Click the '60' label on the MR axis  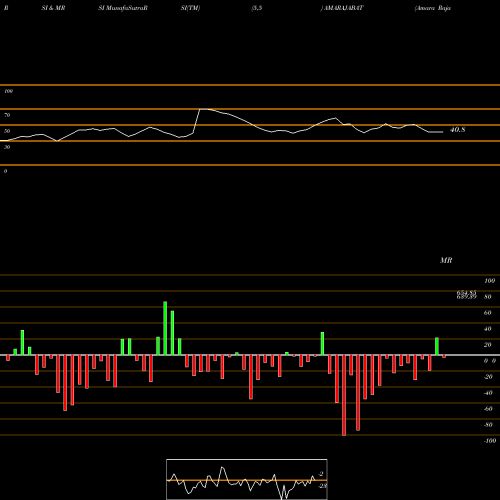click(488, 313)
